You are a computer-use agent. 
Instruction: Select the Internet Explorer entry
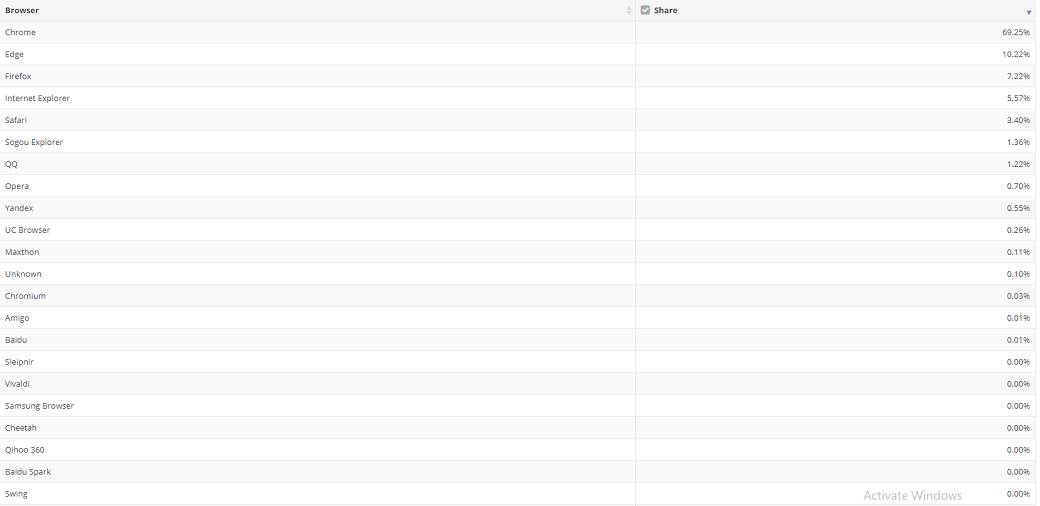pyautogui.click(x=37, y=98)
